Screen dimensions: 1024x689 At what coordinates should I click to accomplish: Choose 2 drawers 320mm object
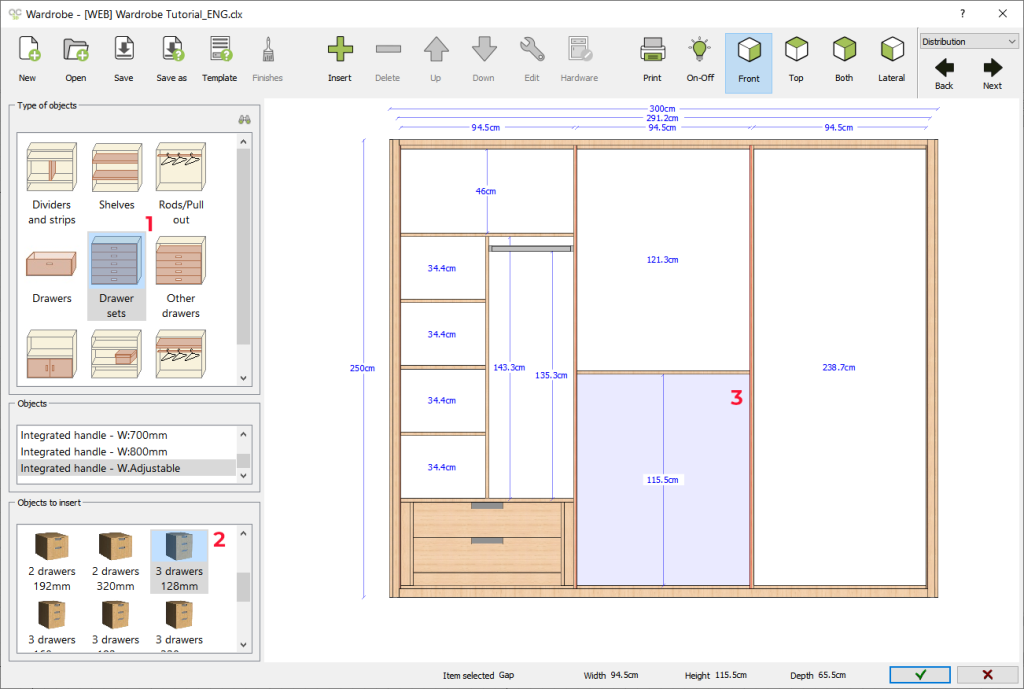pyautogui.click(x=116, y=562)
